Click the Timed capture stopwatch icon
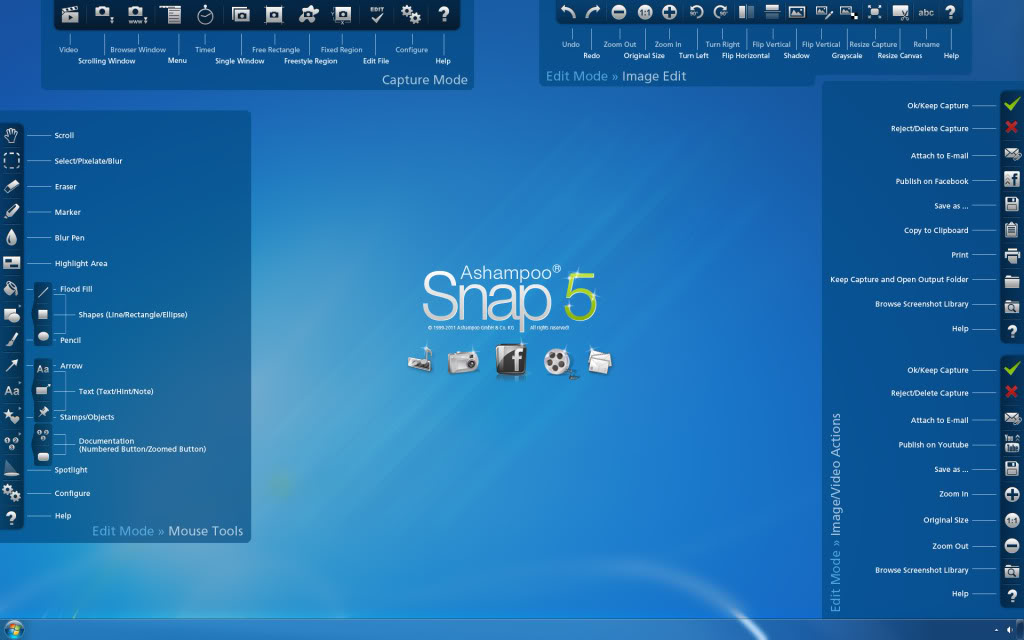1024x640 pixels. point(205,14)
